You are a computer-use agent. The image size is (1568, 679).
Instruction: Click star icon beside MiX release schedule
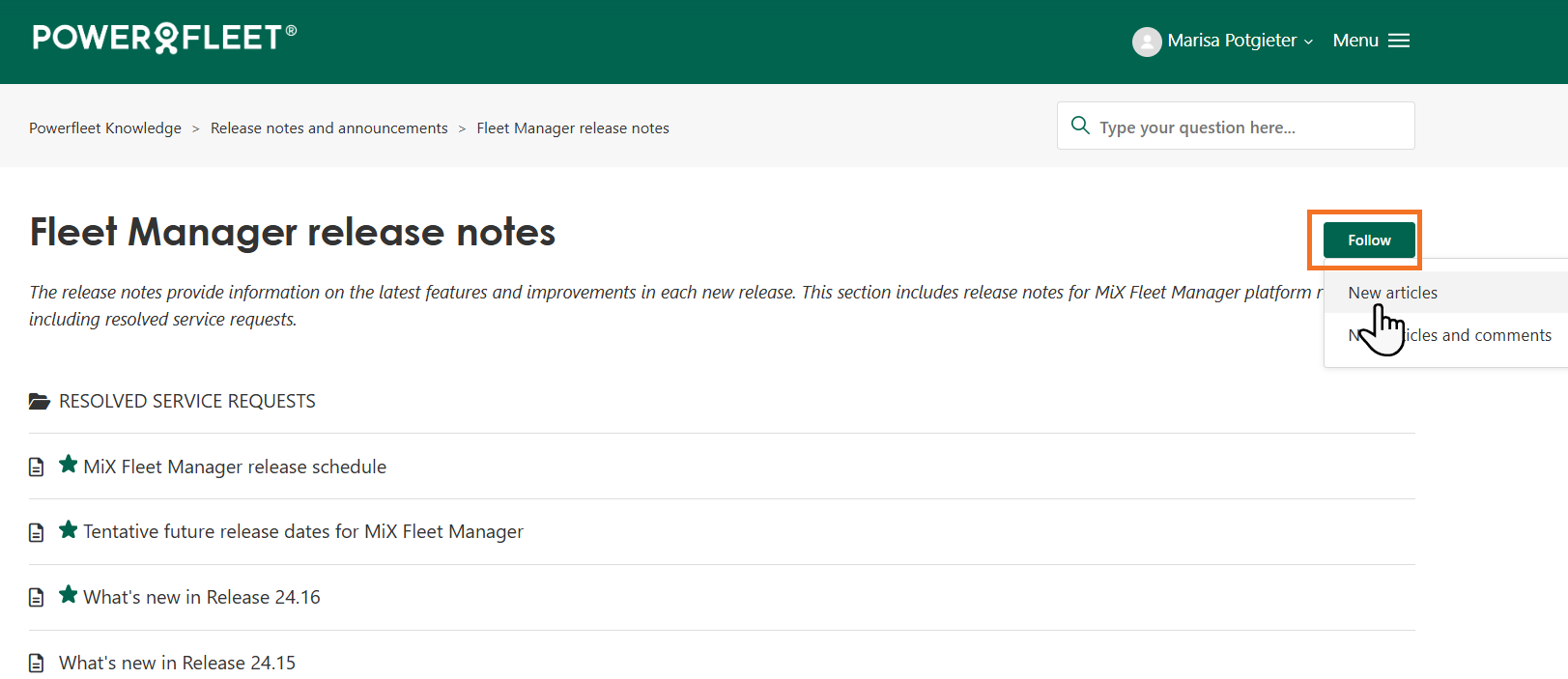coord(68,465)
